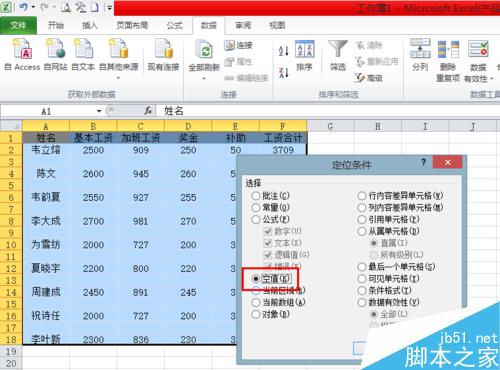
Task: Select the Comments (批注) radio option
Action: click(256, 195)
